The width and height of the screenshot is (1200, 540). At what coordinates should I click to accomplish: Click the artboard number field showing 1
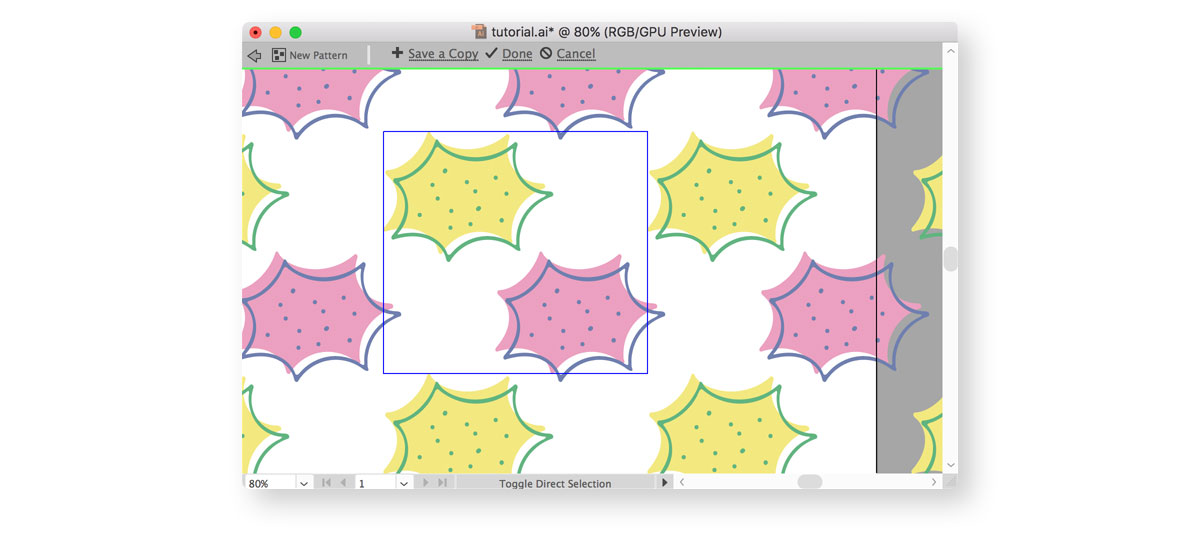point(376,483)
